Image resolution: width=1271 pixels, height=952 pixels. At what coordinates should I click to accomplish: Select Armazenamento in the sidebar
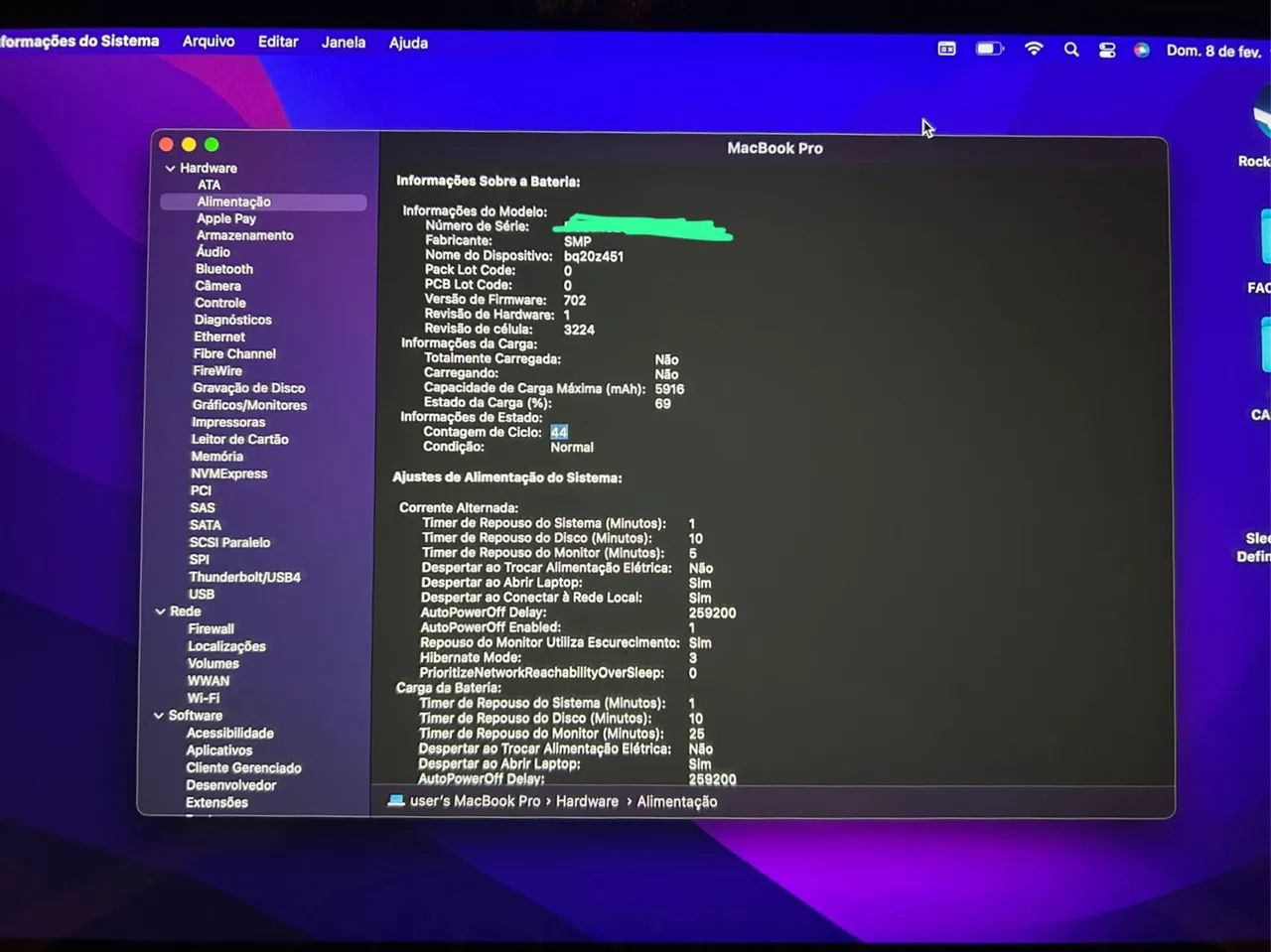point(244,235)
